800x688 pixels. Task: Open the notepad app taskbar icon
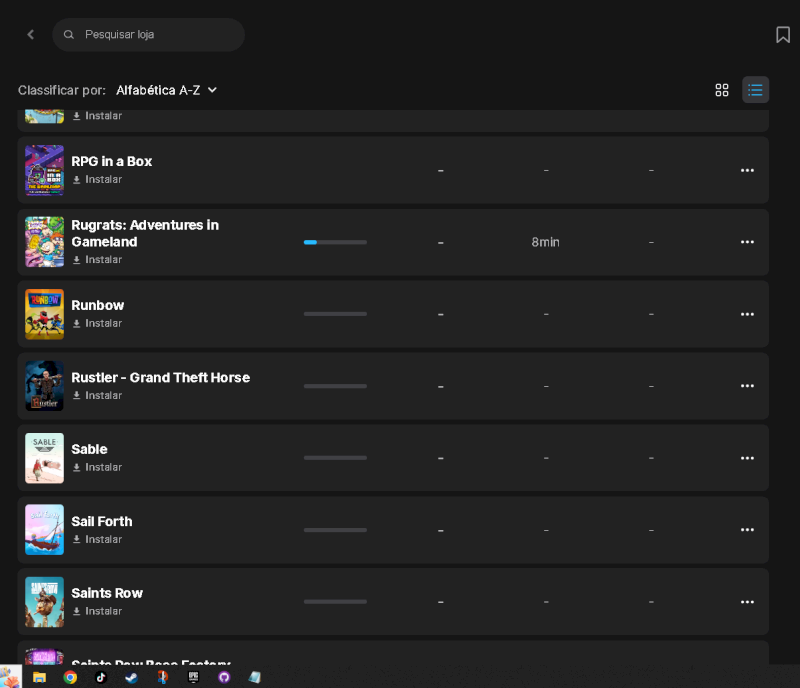(x=255, y=677)
